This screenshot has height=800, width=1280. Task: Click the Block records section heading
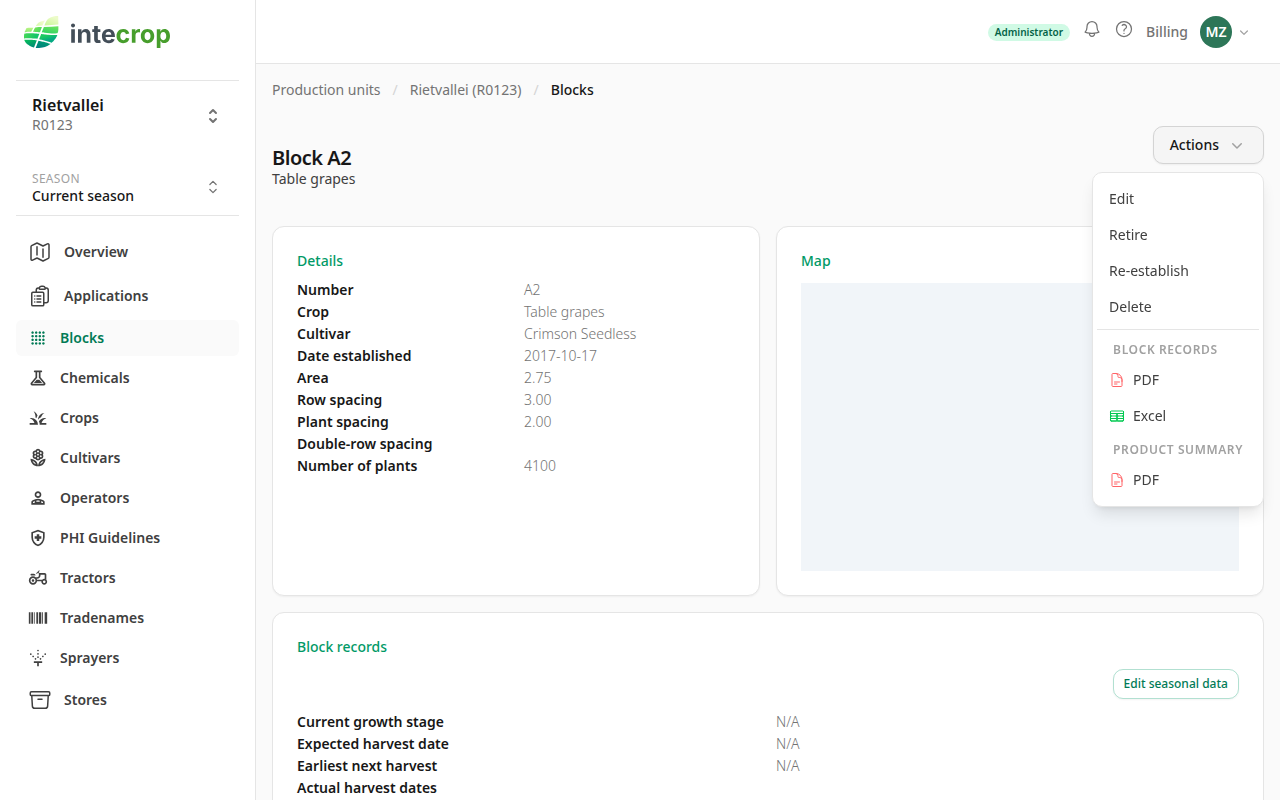[x=342, y=647]
